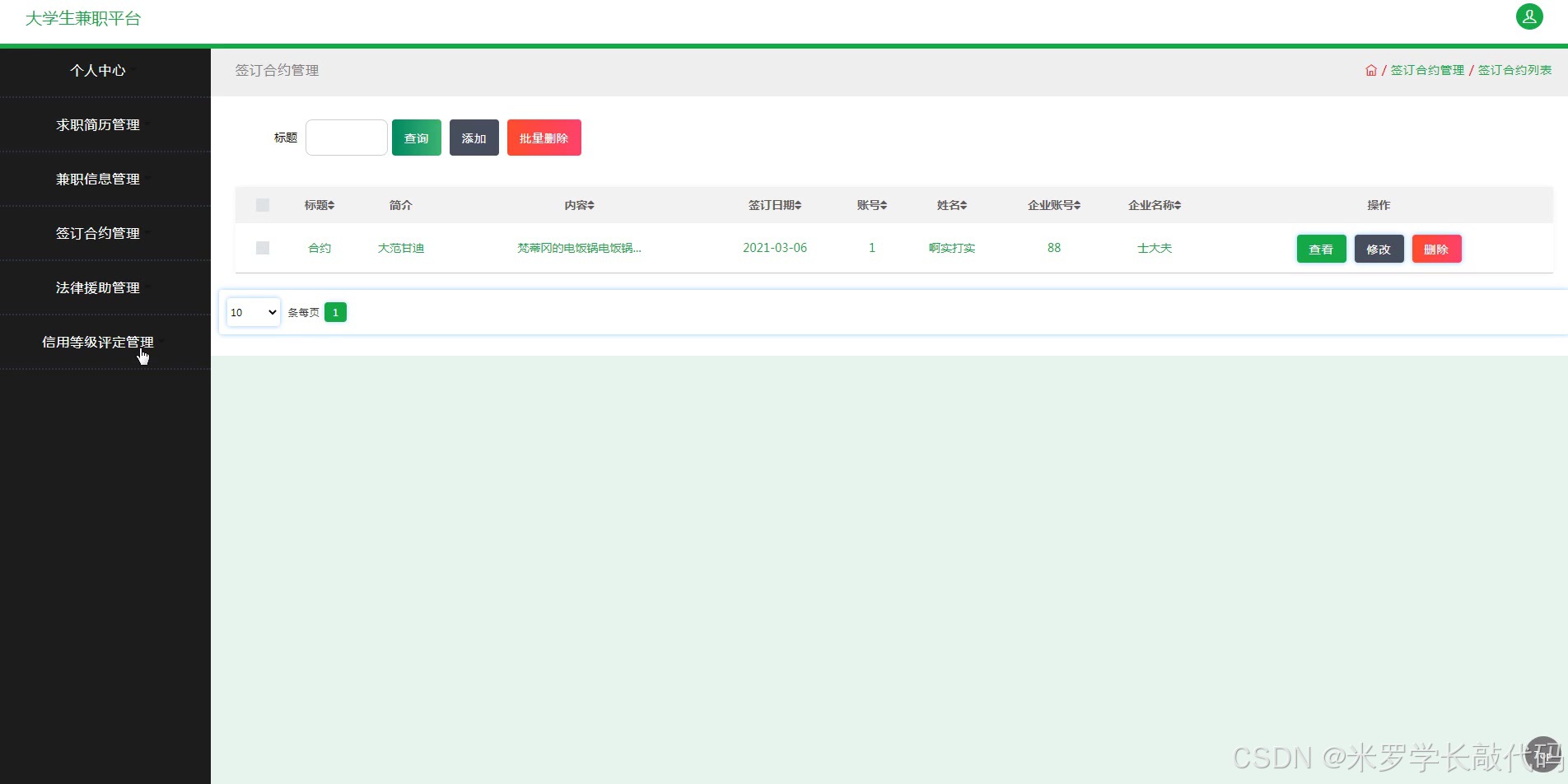Sort table by 标题 column
Viewport: 1568px width, 784px height.
click(320, 205)
